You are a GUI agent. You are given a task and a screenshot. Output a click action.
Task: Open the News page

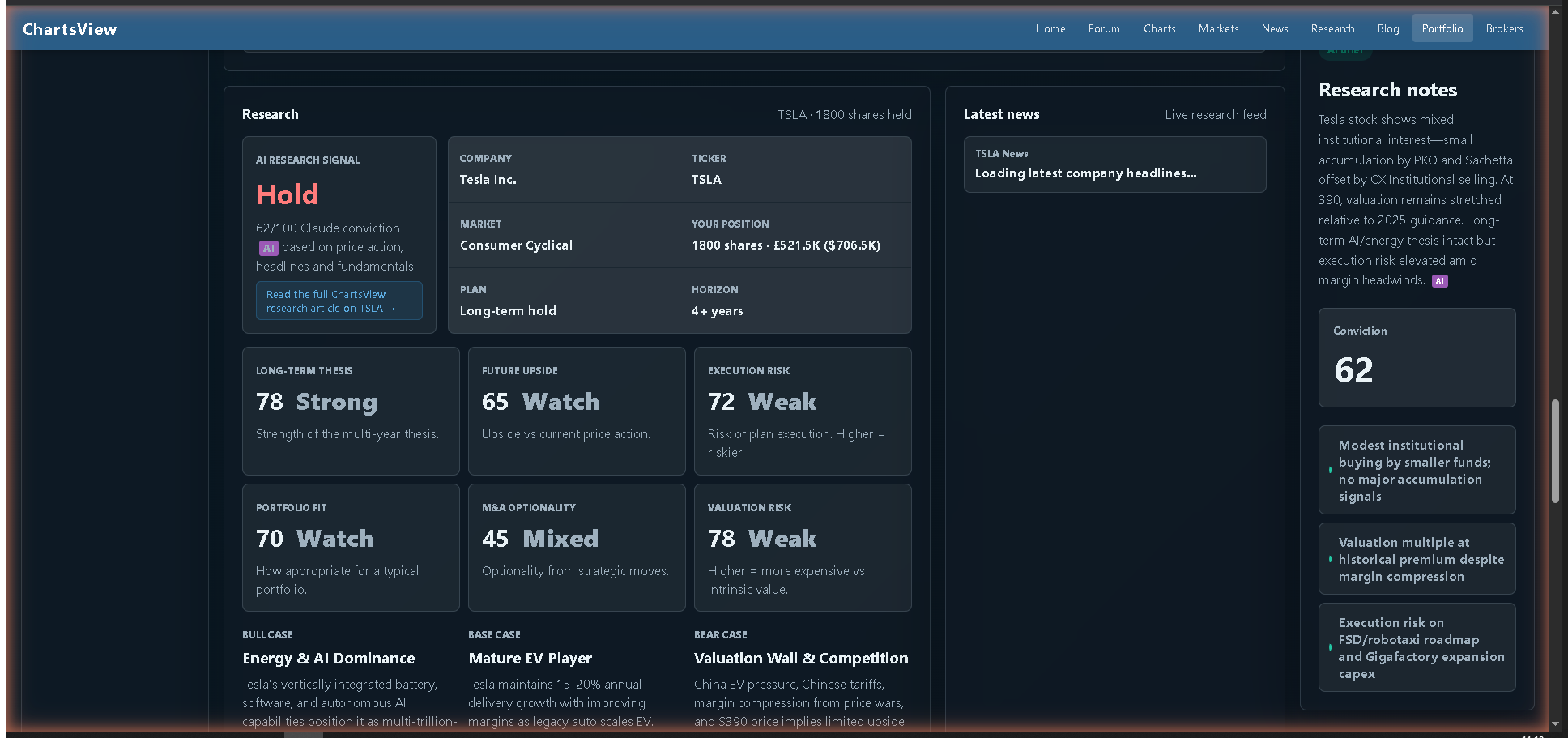coord(1274,28)
